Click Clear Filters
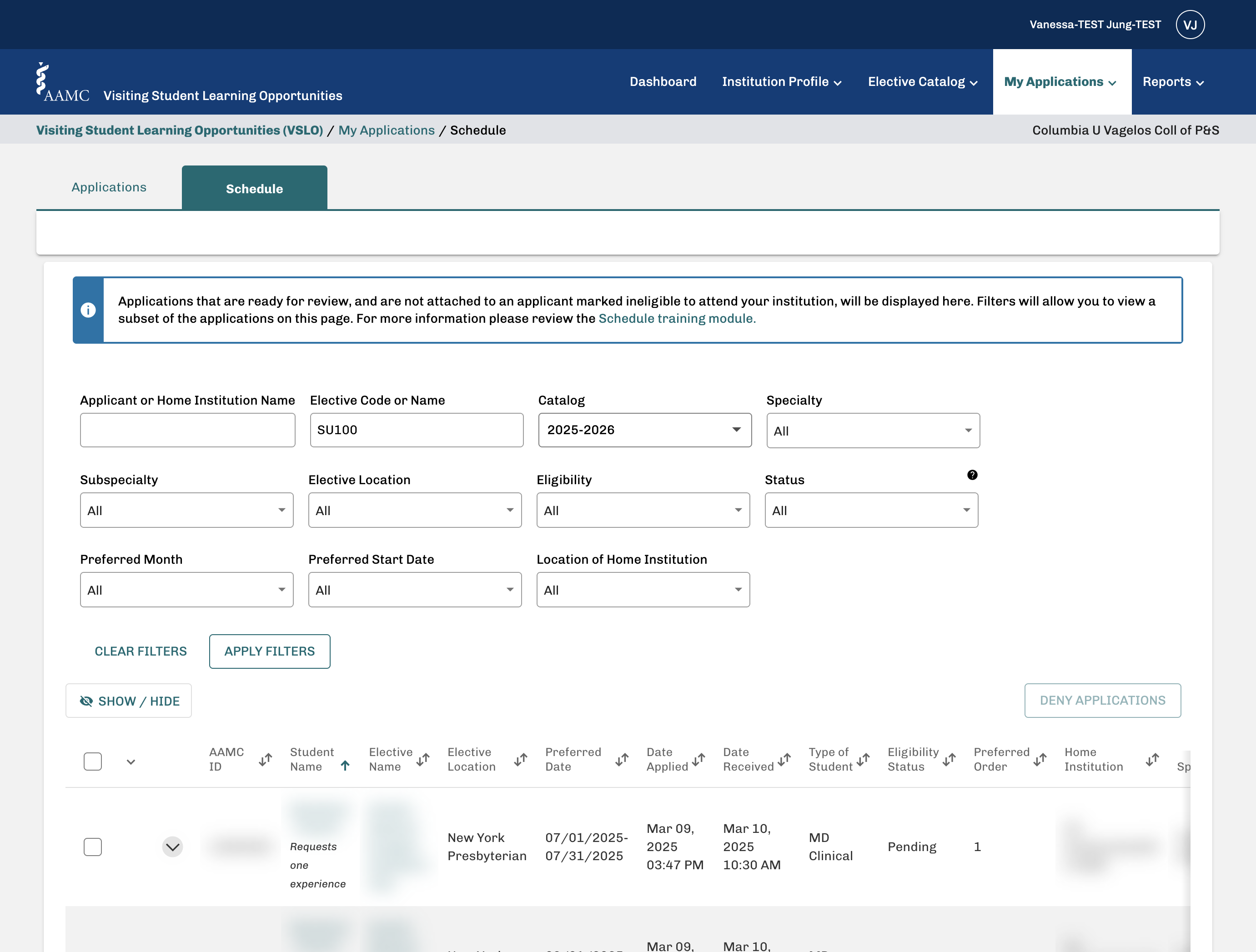 [141, 651]
